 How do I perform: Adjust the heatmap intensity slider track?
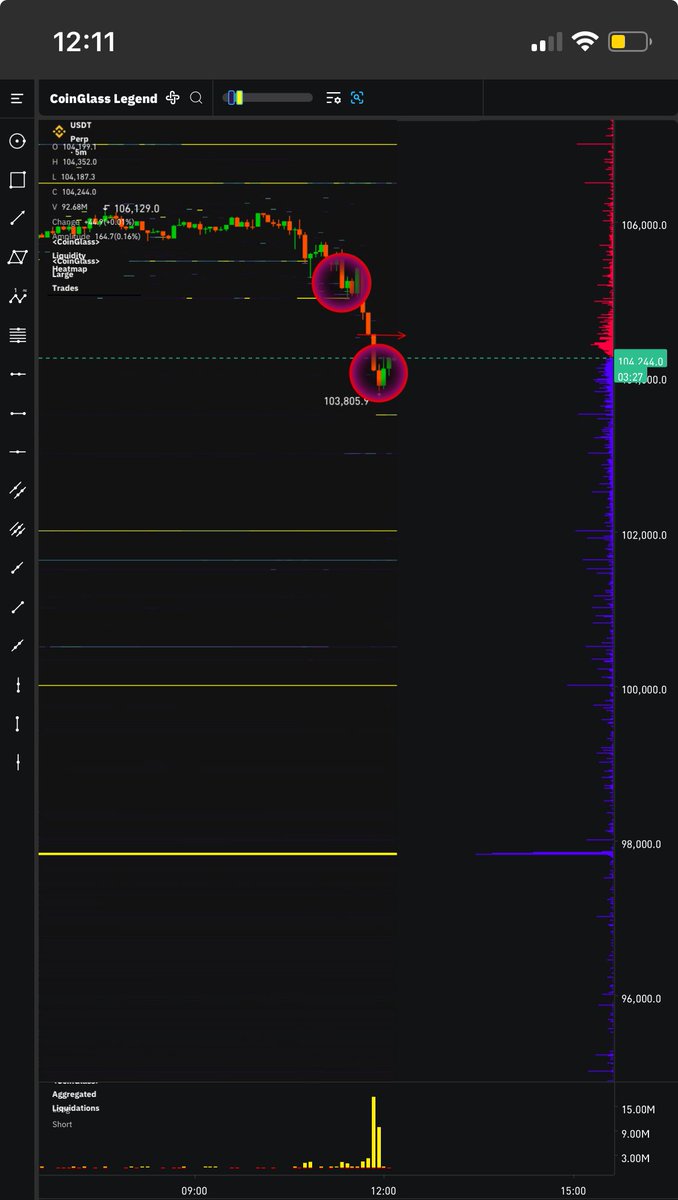pos(268,98)
